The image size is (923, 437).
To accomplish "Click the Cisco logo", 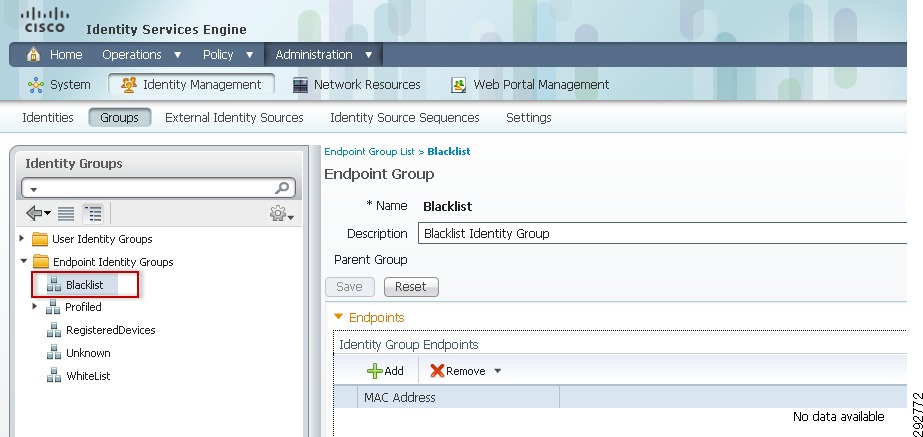I will tap(45, 20).
